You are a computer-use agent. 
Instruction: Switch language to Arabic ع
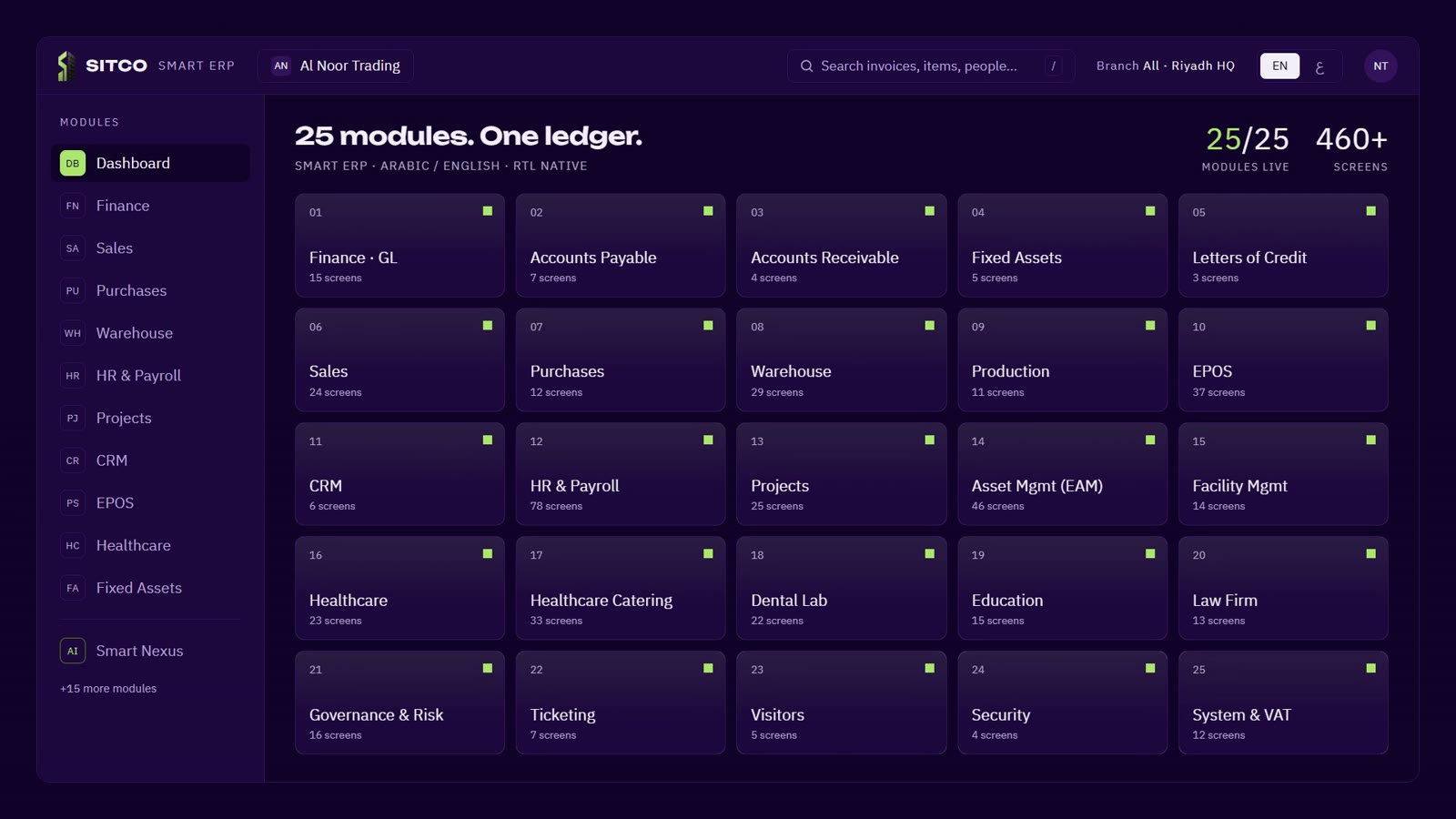pos(1319,66)
